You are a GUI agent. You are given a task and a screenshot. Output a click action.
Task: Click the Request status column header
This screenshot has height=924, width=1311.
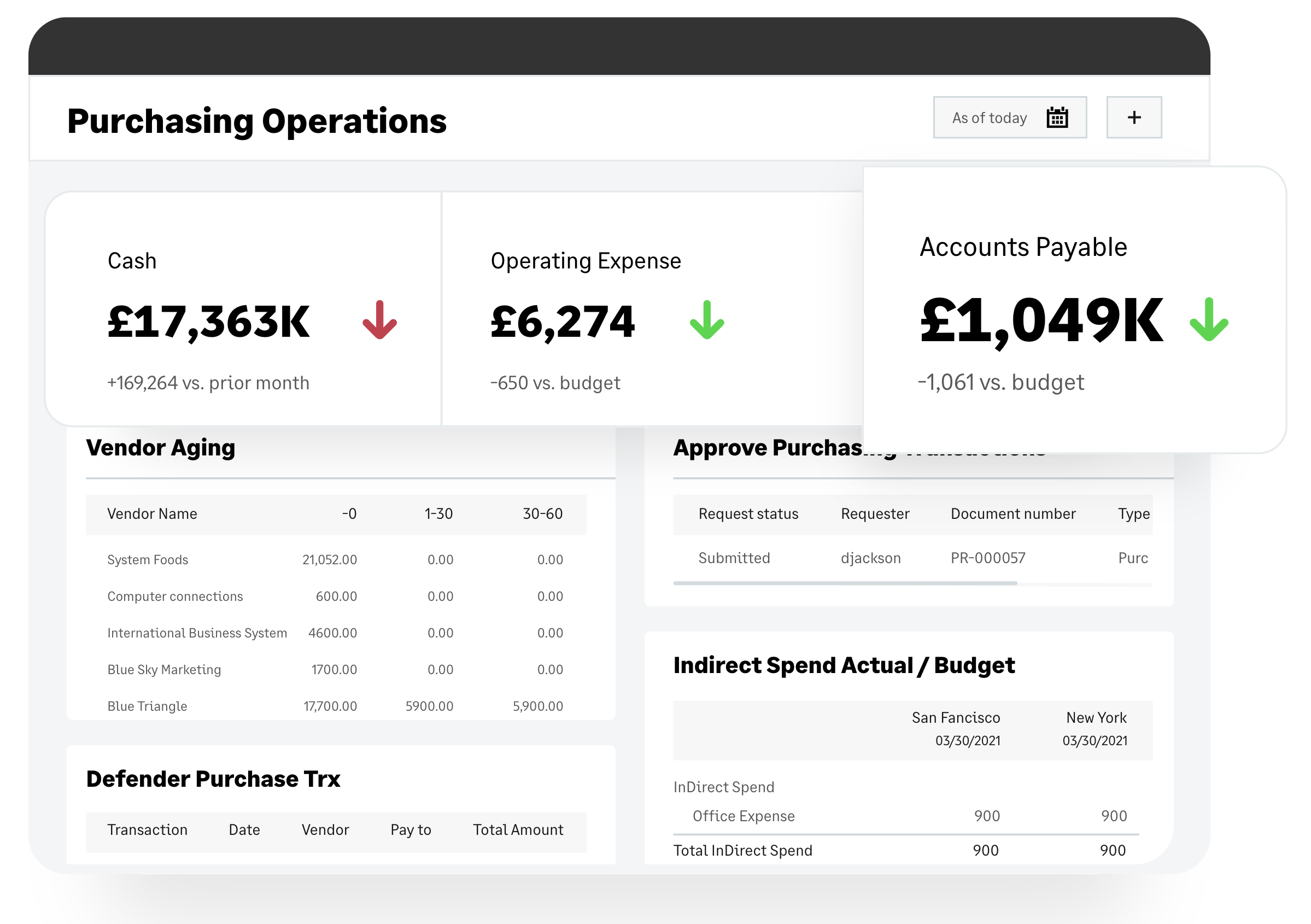tap(748, 514)
